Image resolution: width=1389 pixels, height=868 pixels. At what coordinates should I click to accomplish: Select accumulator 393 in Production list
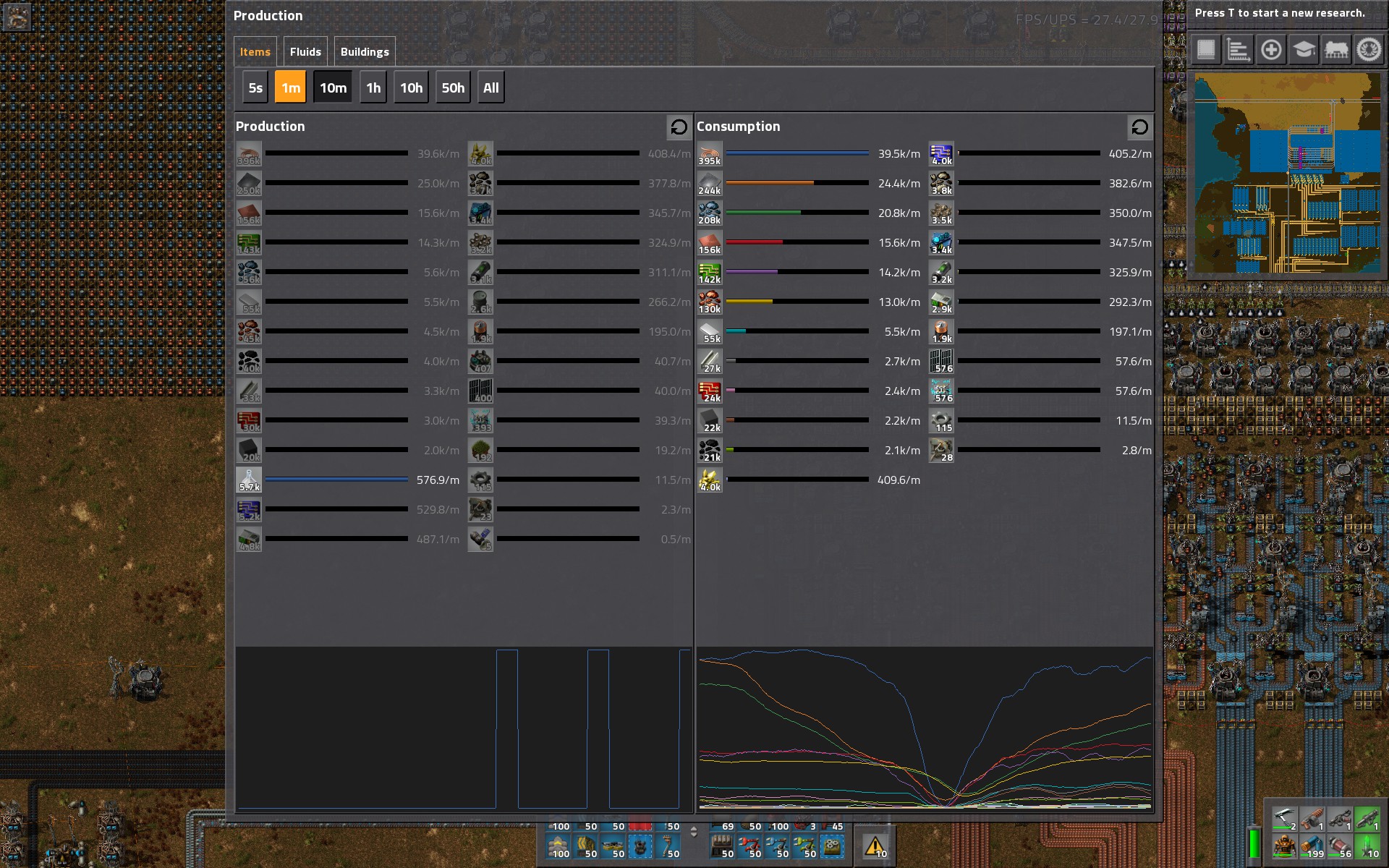pyautogui.click(x=480, y=421)
